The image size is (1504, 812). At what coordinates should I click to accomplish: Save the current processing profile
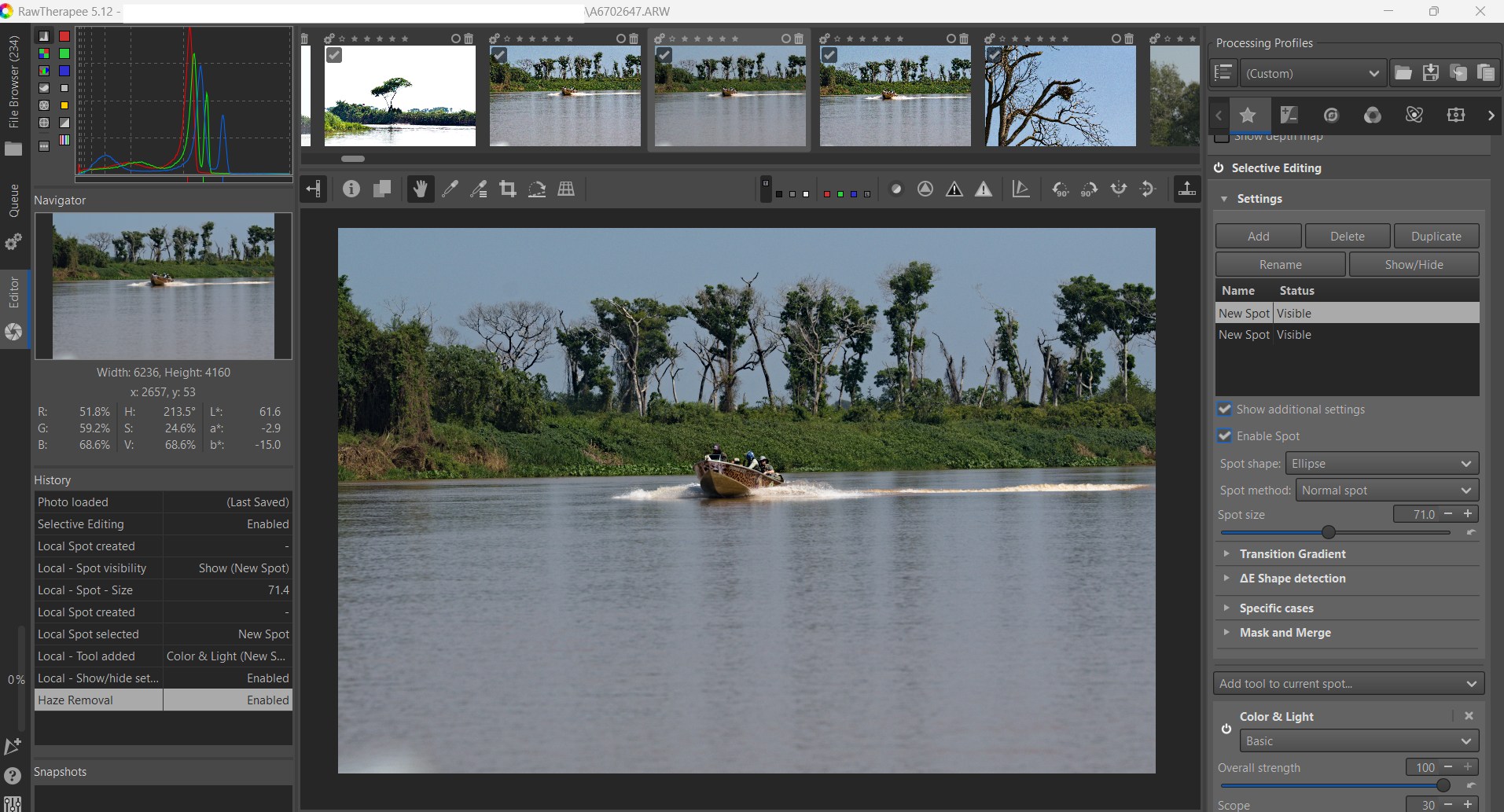(x=1430, y=73)
